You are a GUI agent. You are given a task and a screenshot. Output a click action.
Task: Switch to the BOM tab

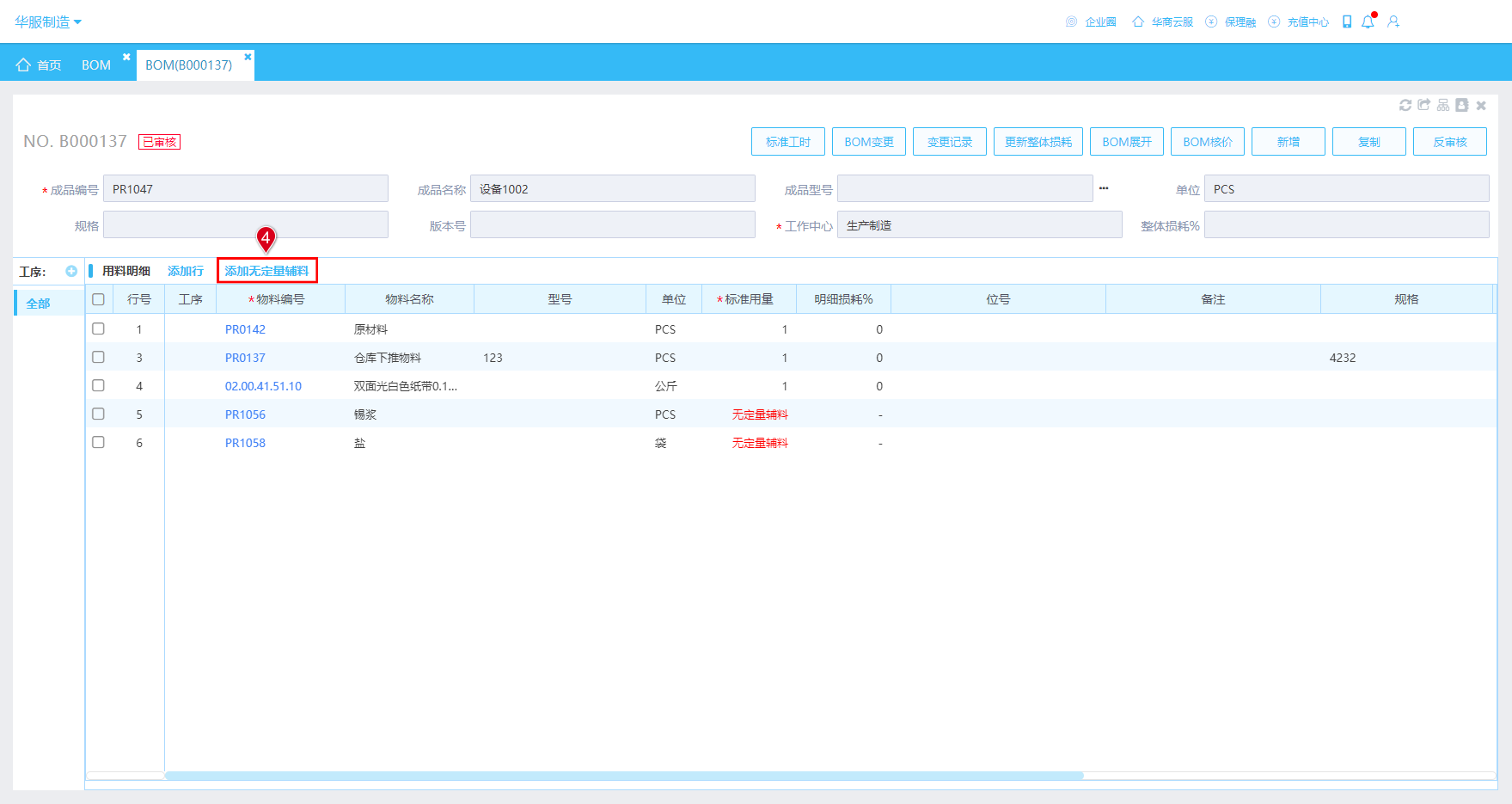pyautogui.click(x=96, y=65)
